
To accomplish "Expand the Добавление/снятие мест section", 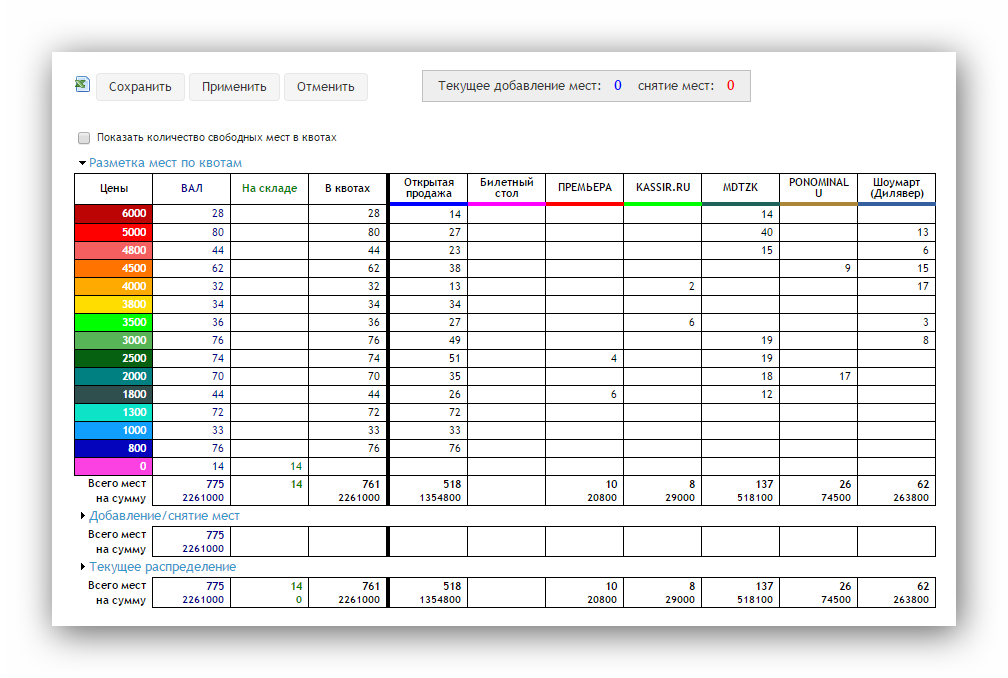I will pos(83,516).
